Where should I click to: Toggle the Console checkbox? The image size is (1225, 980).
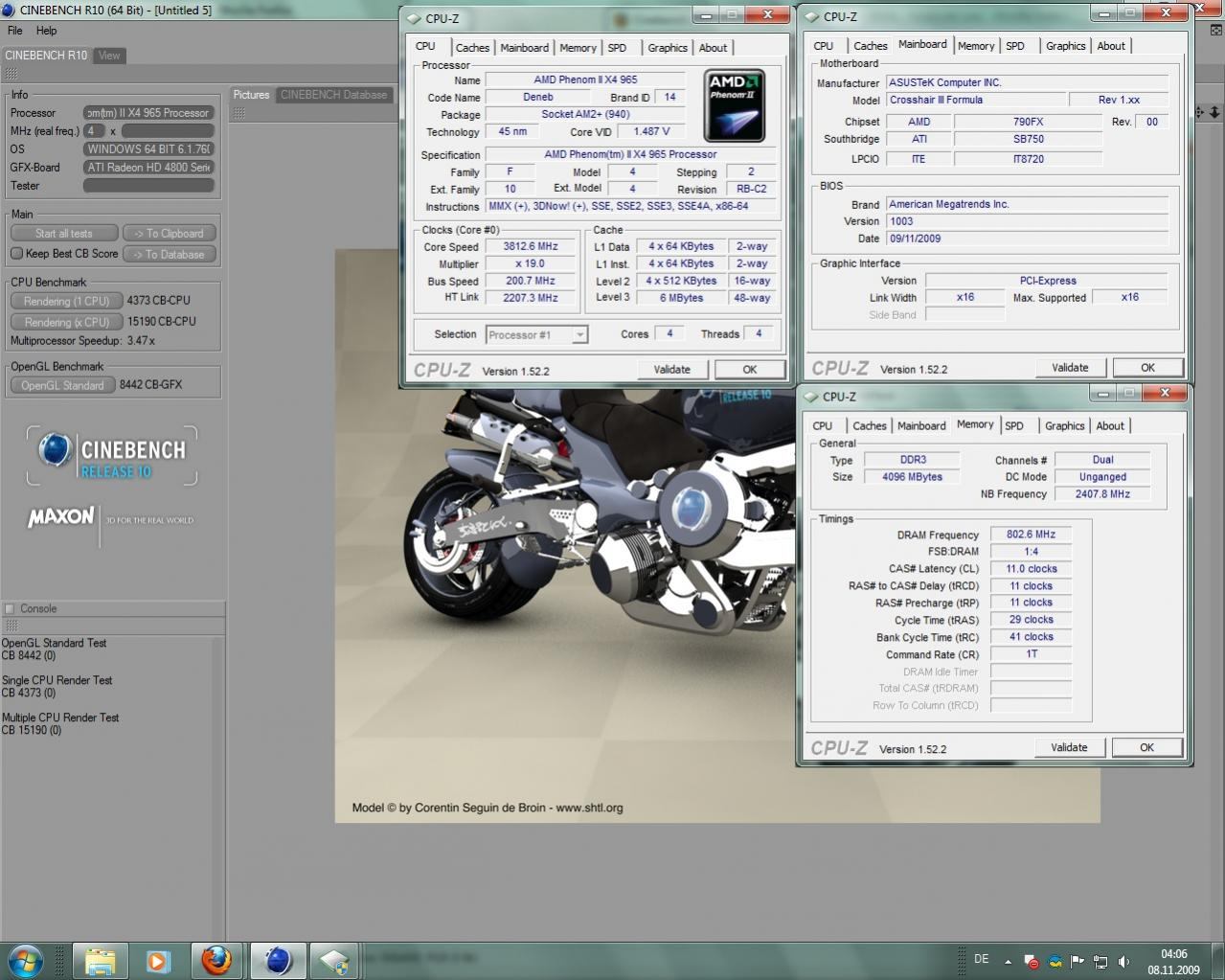[x=10, y=608]
